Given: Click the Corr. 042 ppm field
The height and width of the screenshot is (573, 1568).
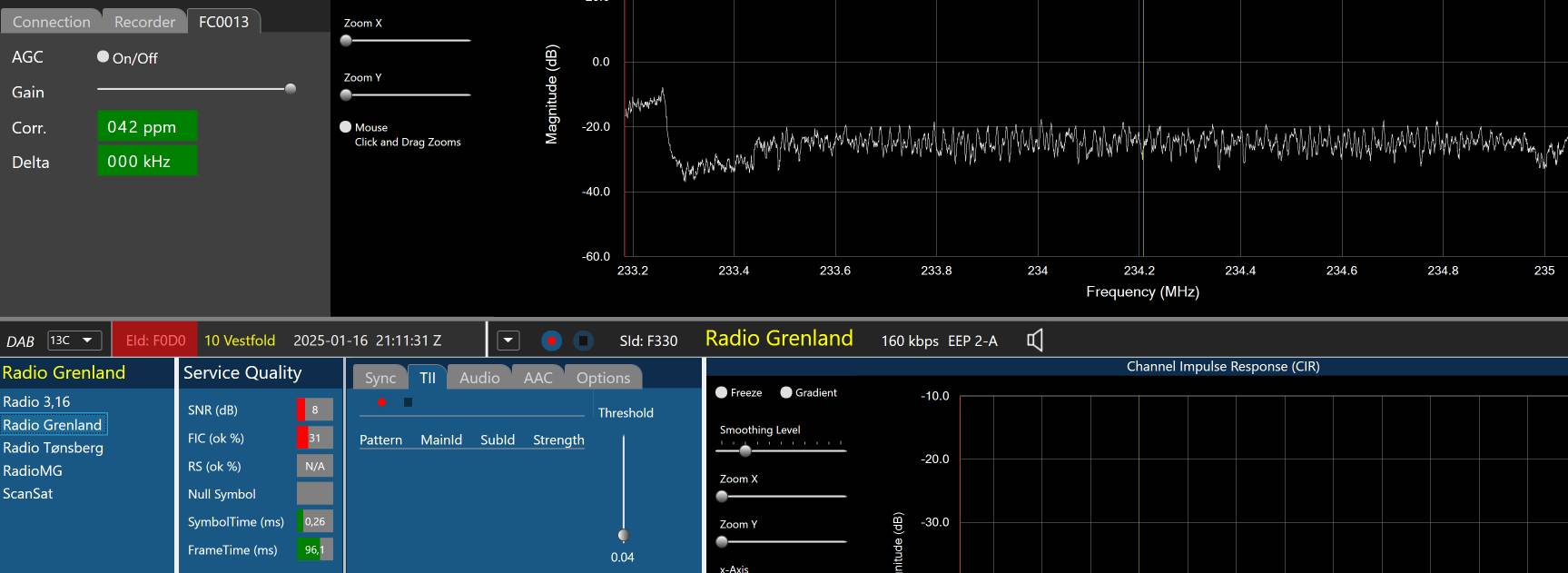Looking at the screenshot, I should pos(147,127).
